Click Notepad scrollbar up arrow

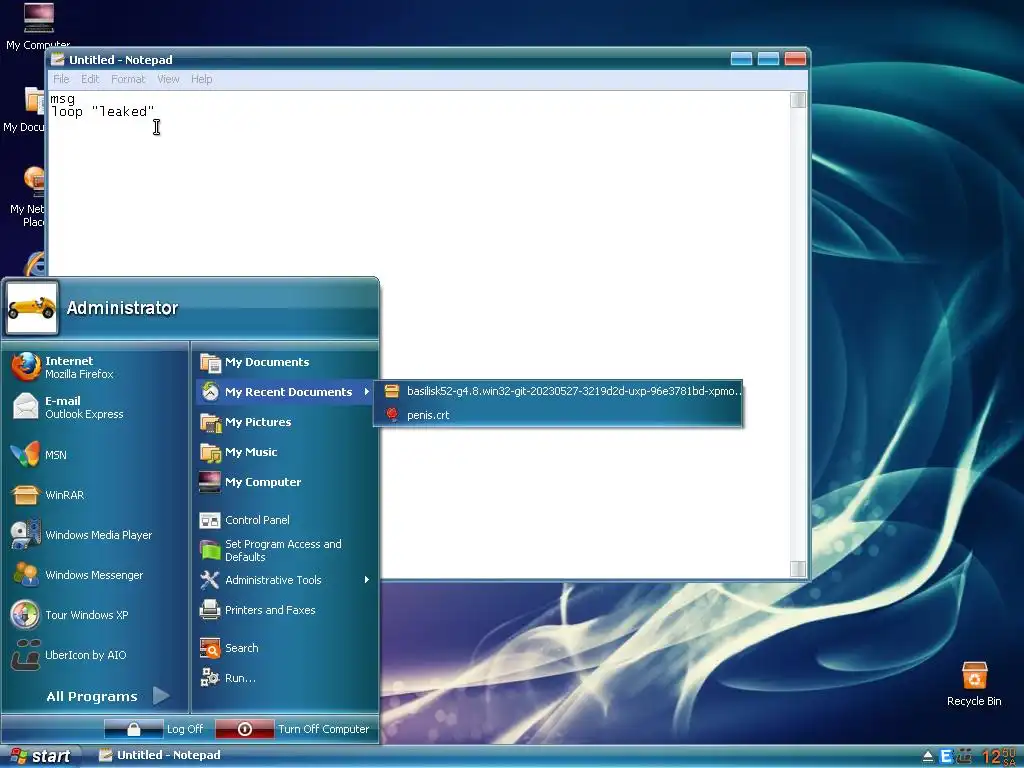[x=797, y=100]
